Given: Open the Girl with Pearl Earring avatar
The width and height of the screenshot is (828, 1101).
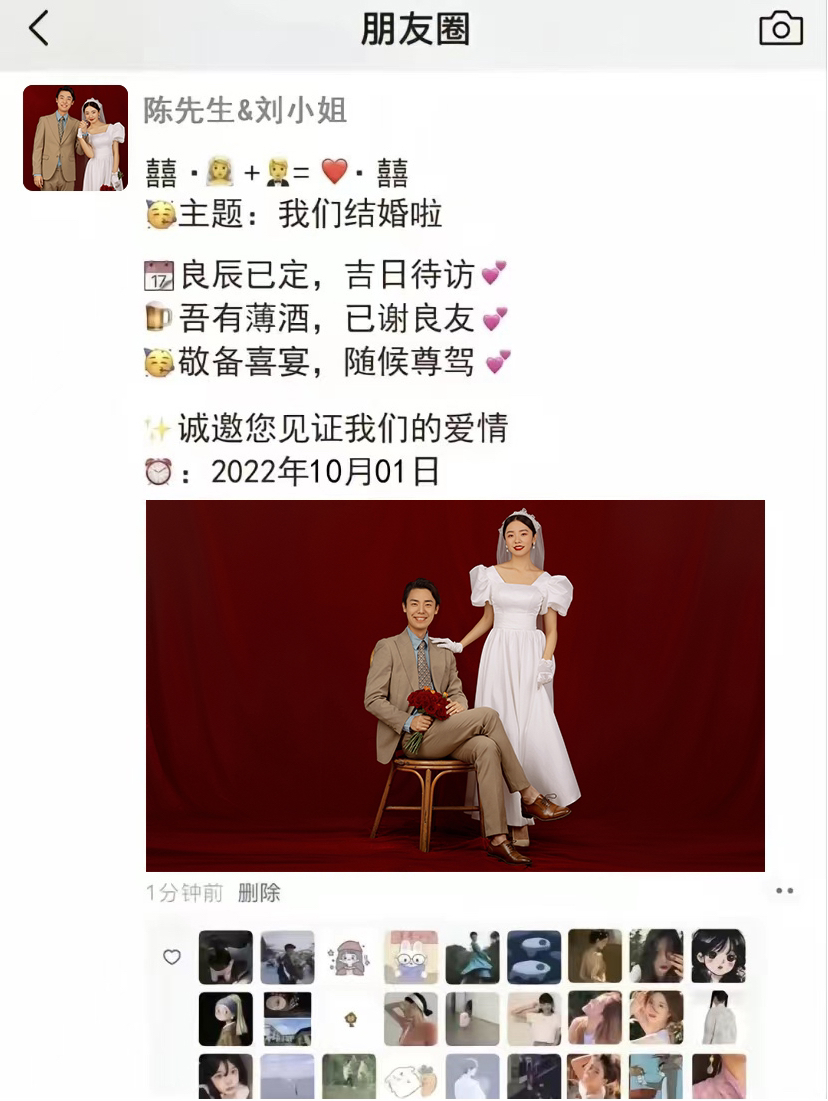Looking at the screenshot, I should click(x=225, y=1019).
